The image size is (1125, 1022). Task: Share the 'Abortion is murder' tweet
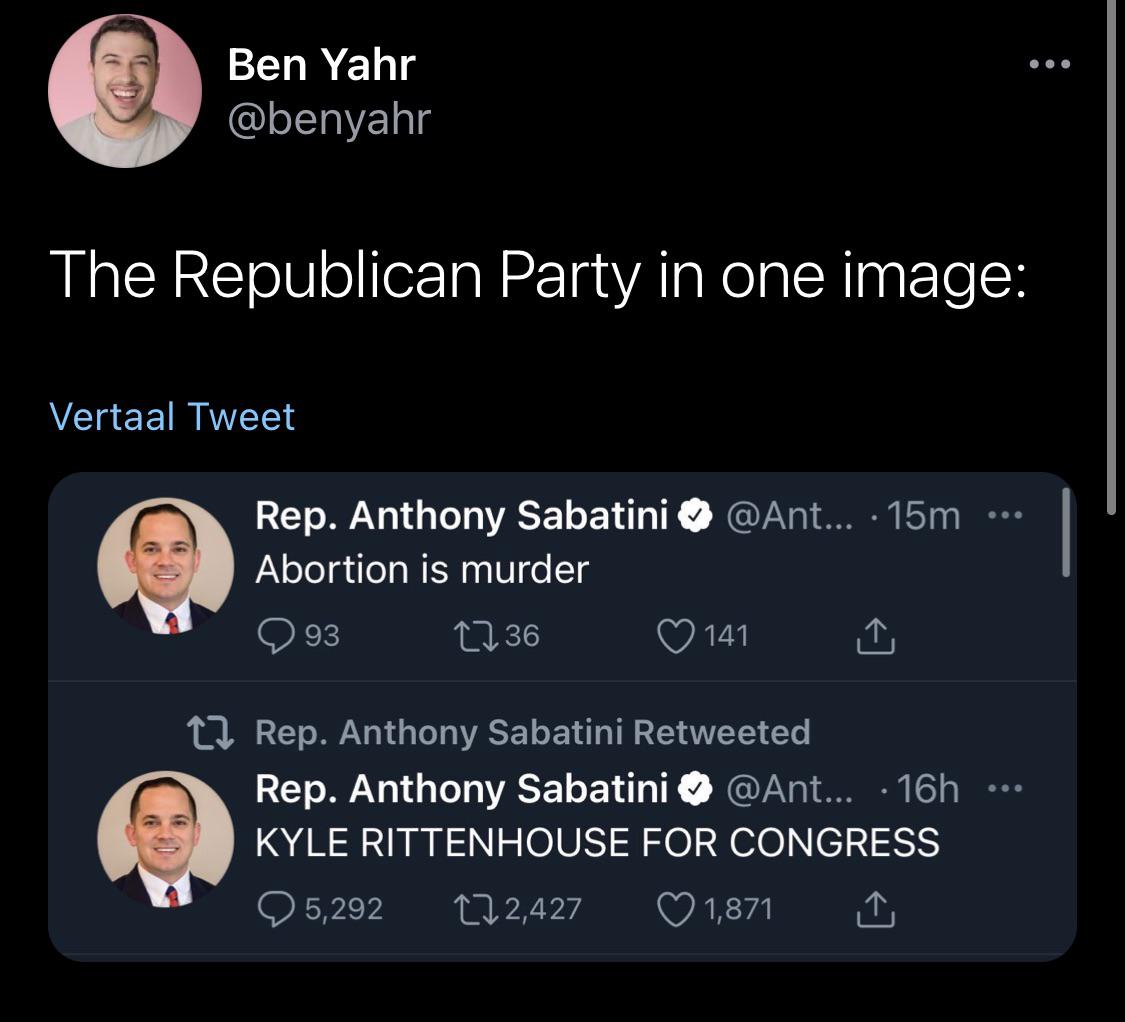[875, 636]
